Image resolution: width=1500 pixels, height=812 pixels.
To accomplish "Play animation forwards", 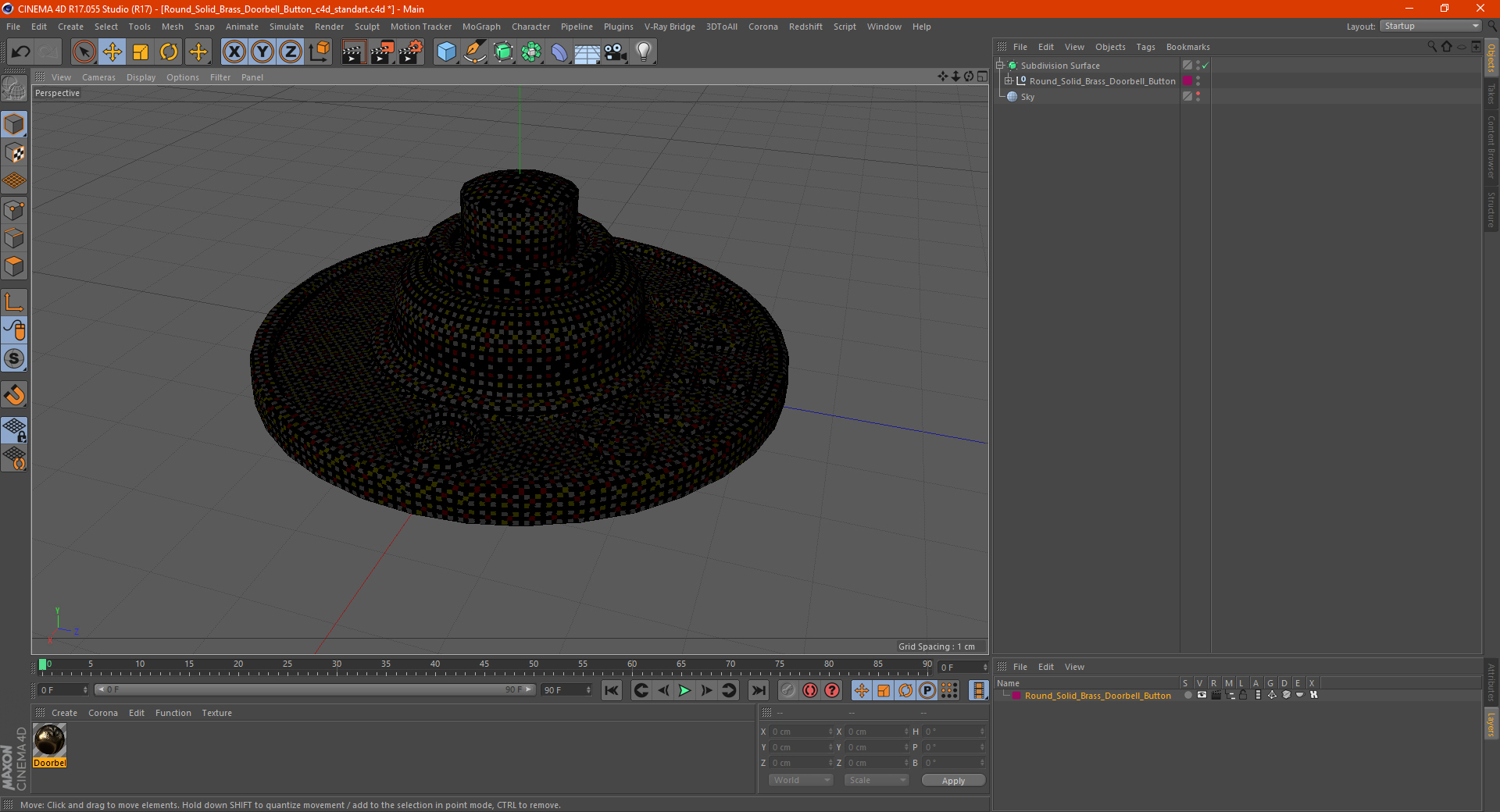I will point(684,690).
